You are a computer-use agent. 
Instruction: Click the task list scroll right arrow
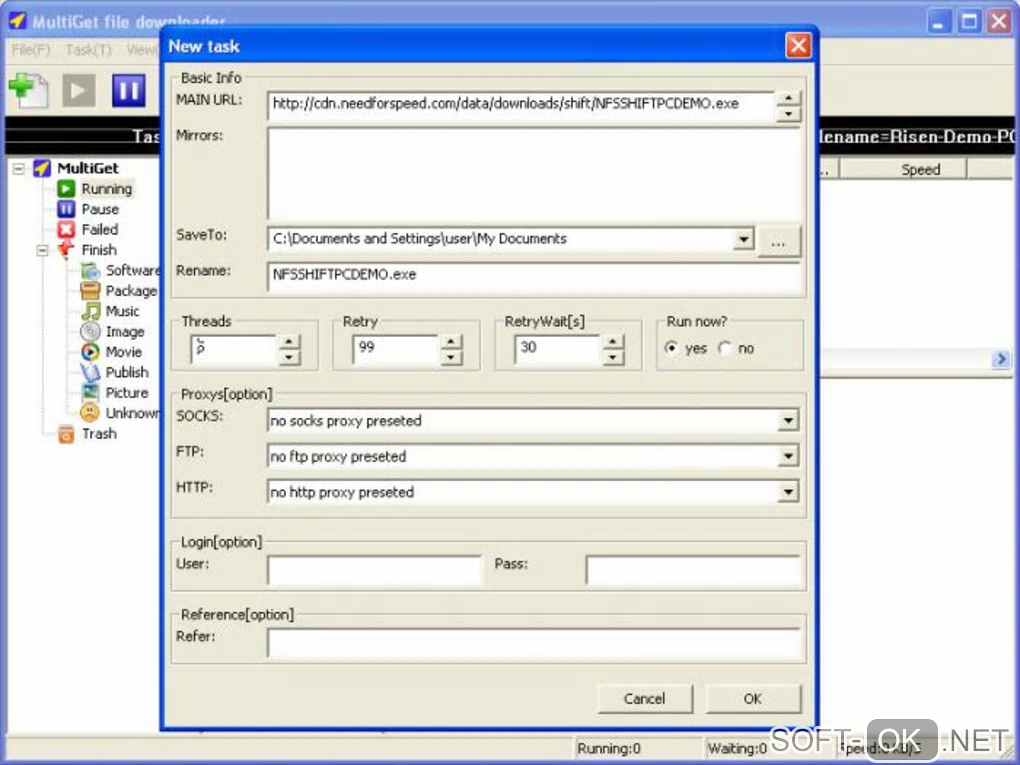[1002, 358]
